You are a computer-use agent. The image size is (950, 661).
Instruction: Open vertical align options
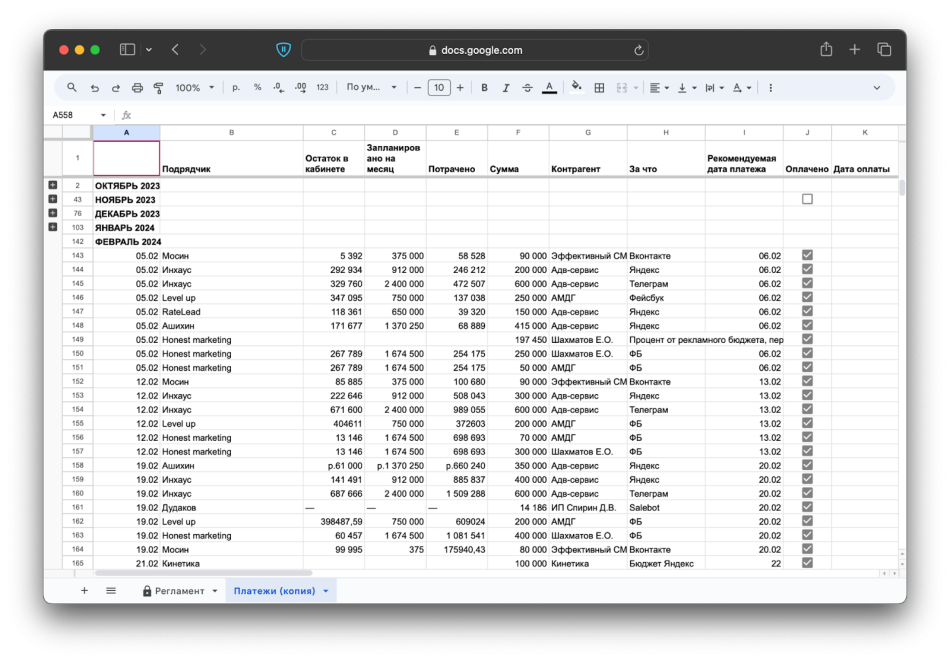(687, 88)
